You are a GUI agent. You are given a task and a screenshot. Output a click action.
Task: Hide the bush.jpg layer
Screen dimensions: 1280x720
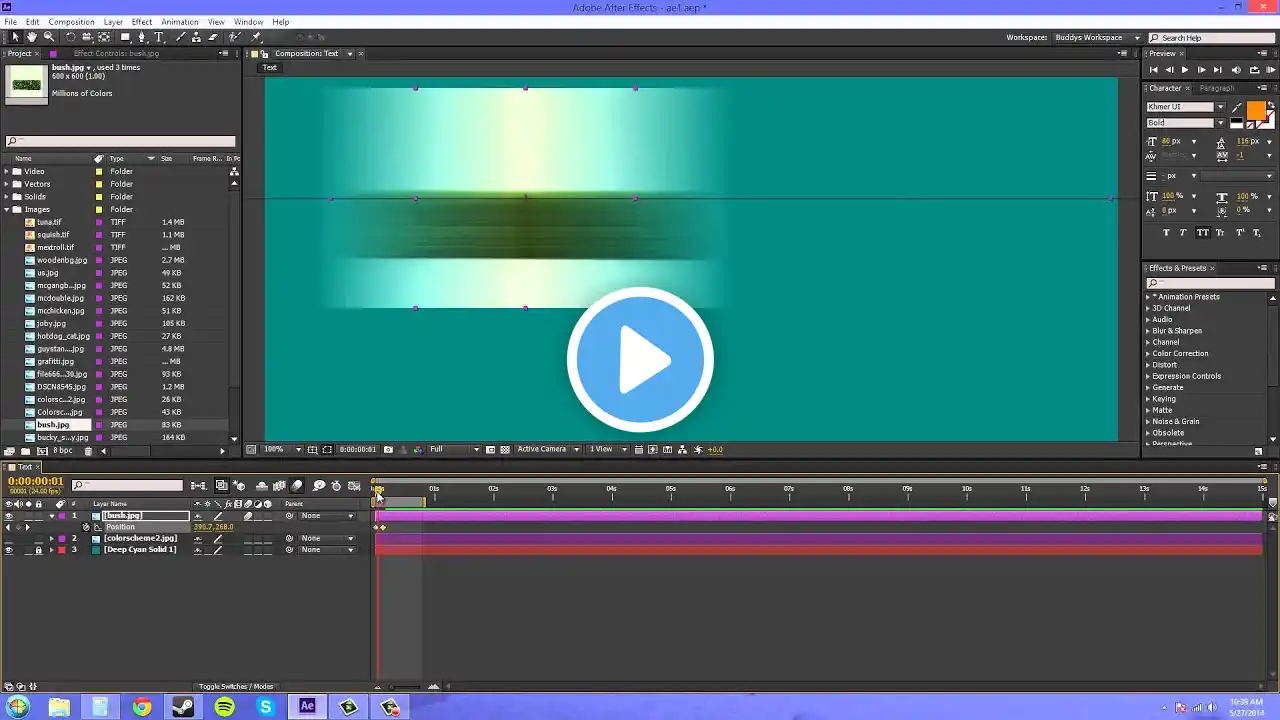(x=9, y=516)
